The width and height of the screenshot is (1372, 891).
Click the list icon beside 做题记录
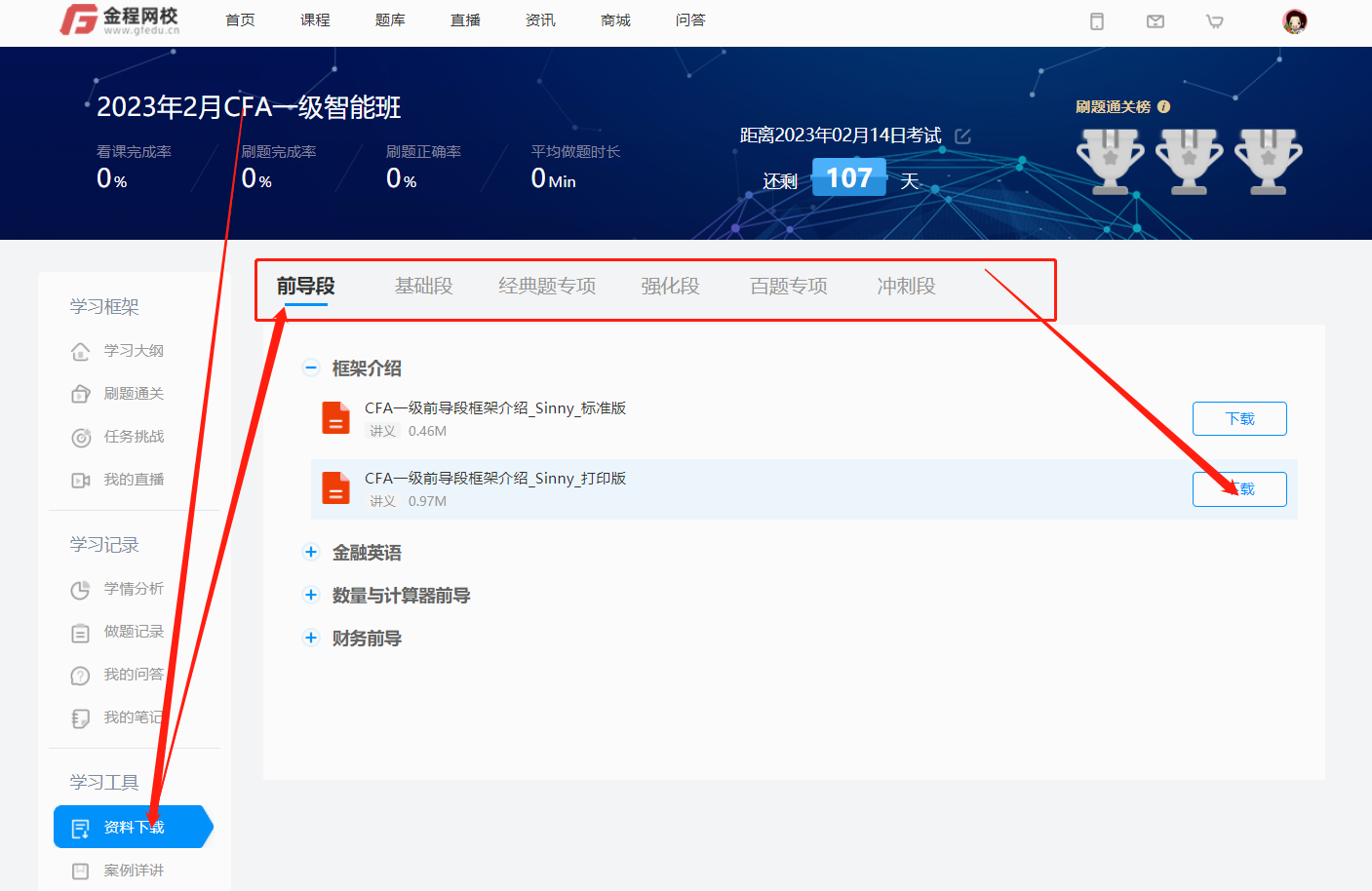pyautogui.click(x=81, y=633)
